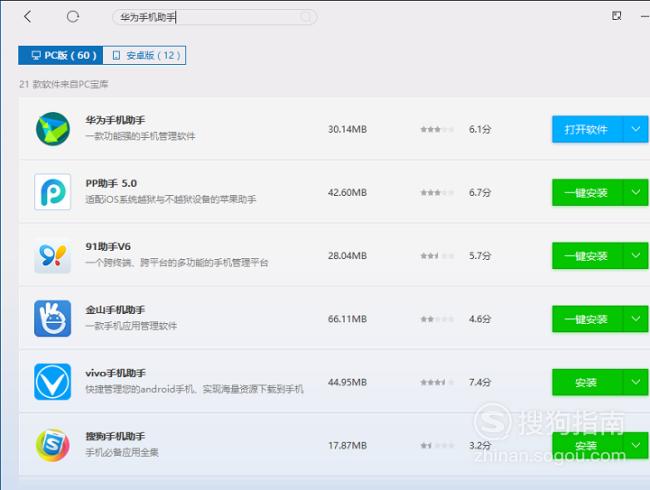Open the vivo手机助手 app icon
Viewport: 650px width, 490px height.
click(53, 382)
